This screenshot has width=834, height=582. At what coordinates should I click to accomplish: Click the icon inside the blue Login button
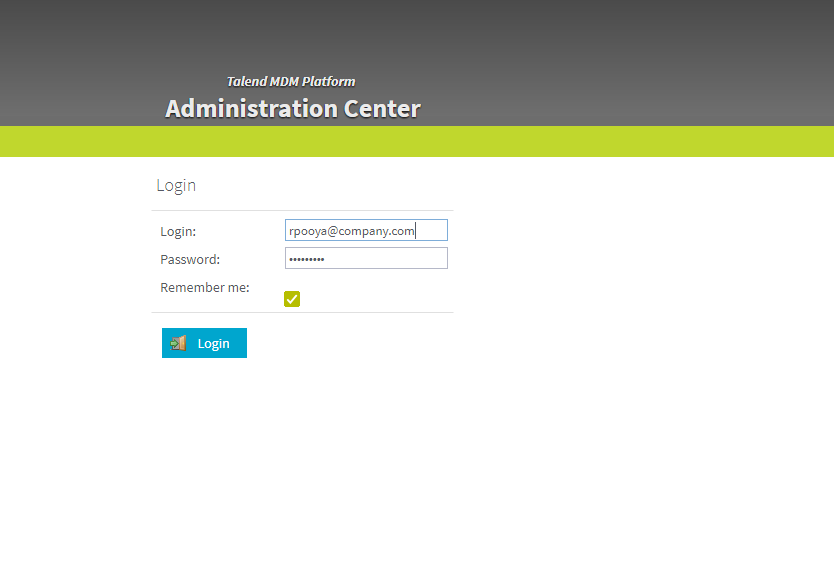tap(179, 343)
